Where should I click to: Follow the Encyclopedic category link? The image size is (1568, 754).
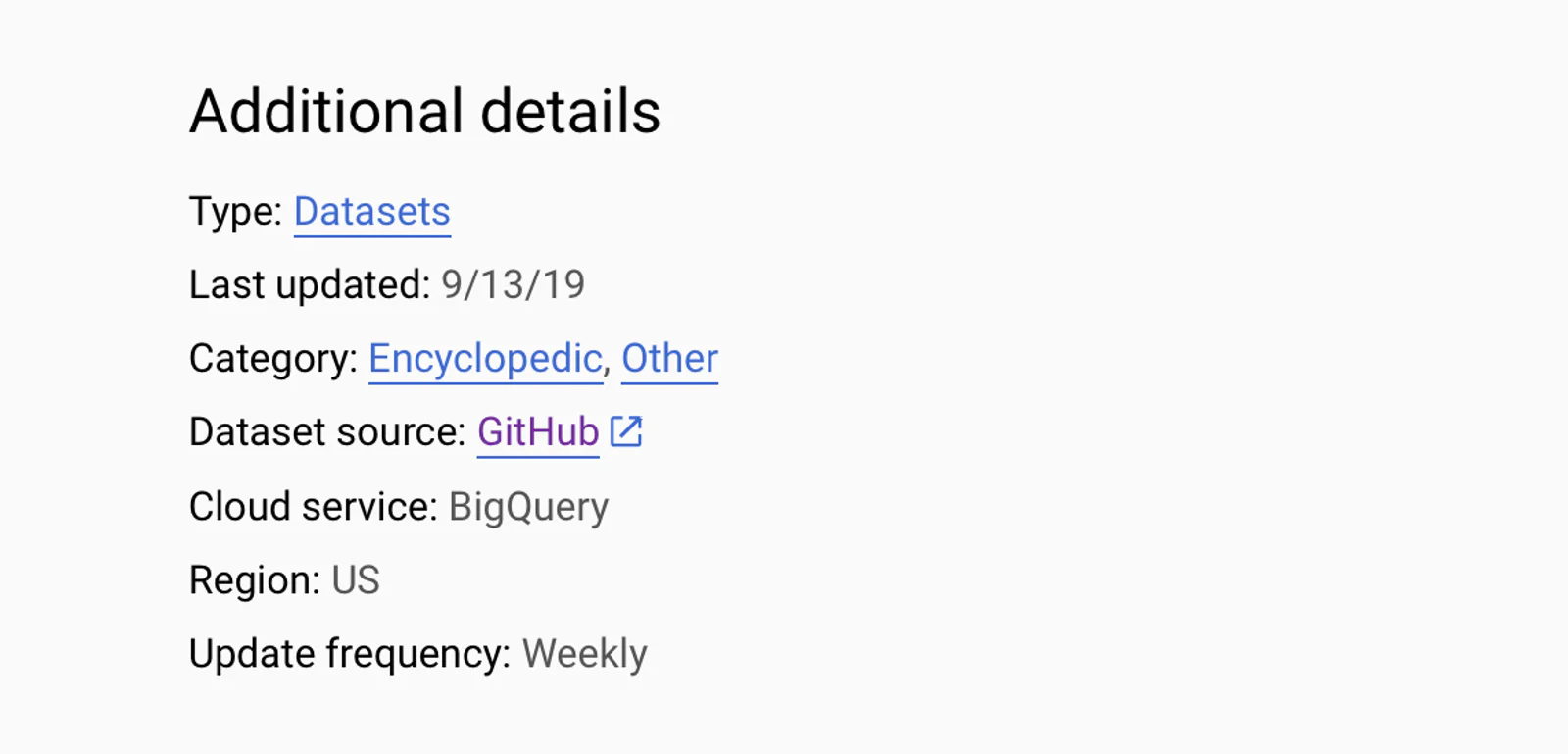coord(485,360)
